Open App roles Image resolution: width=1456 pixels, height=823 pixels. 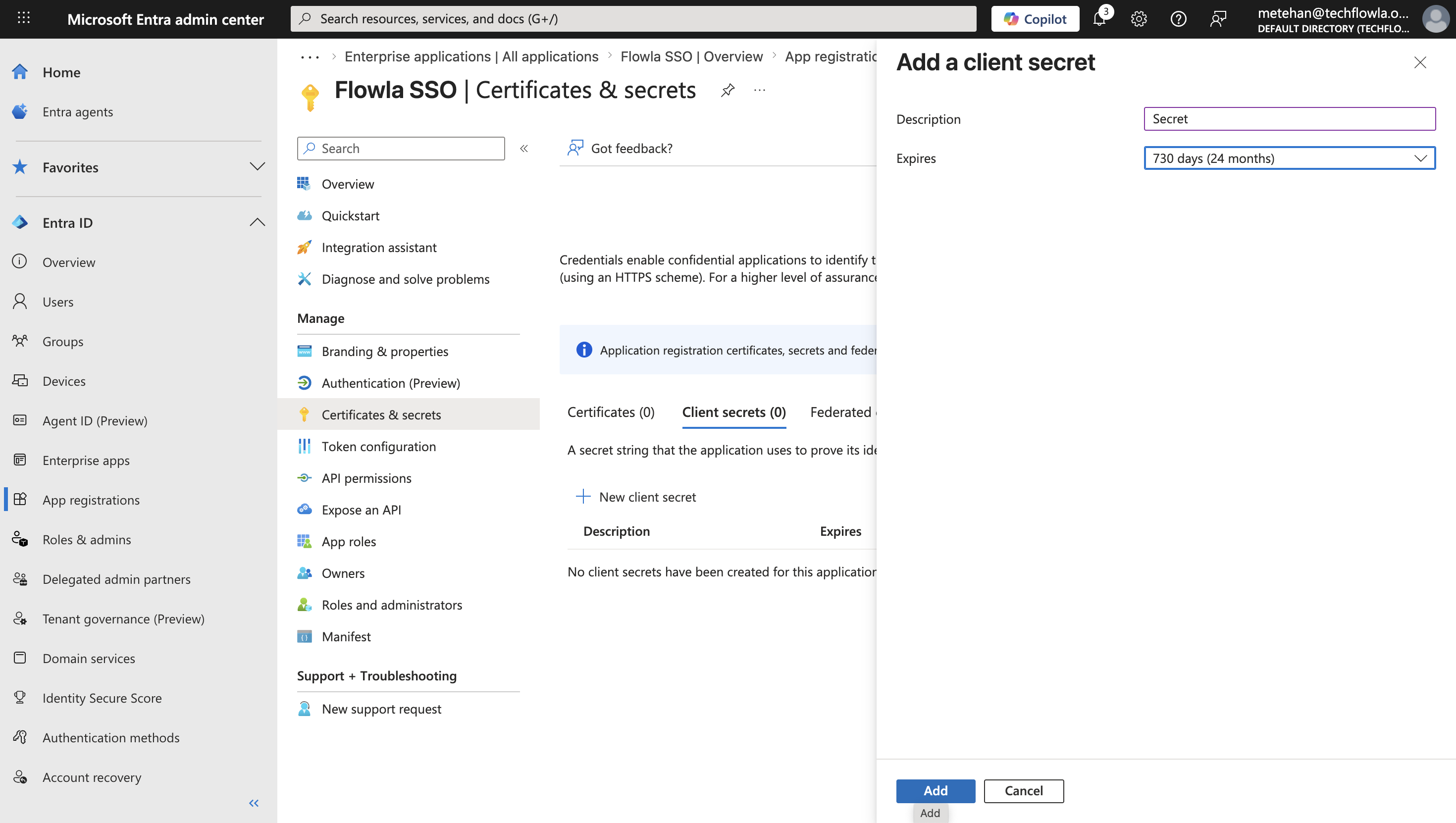[x=348, y=541]
